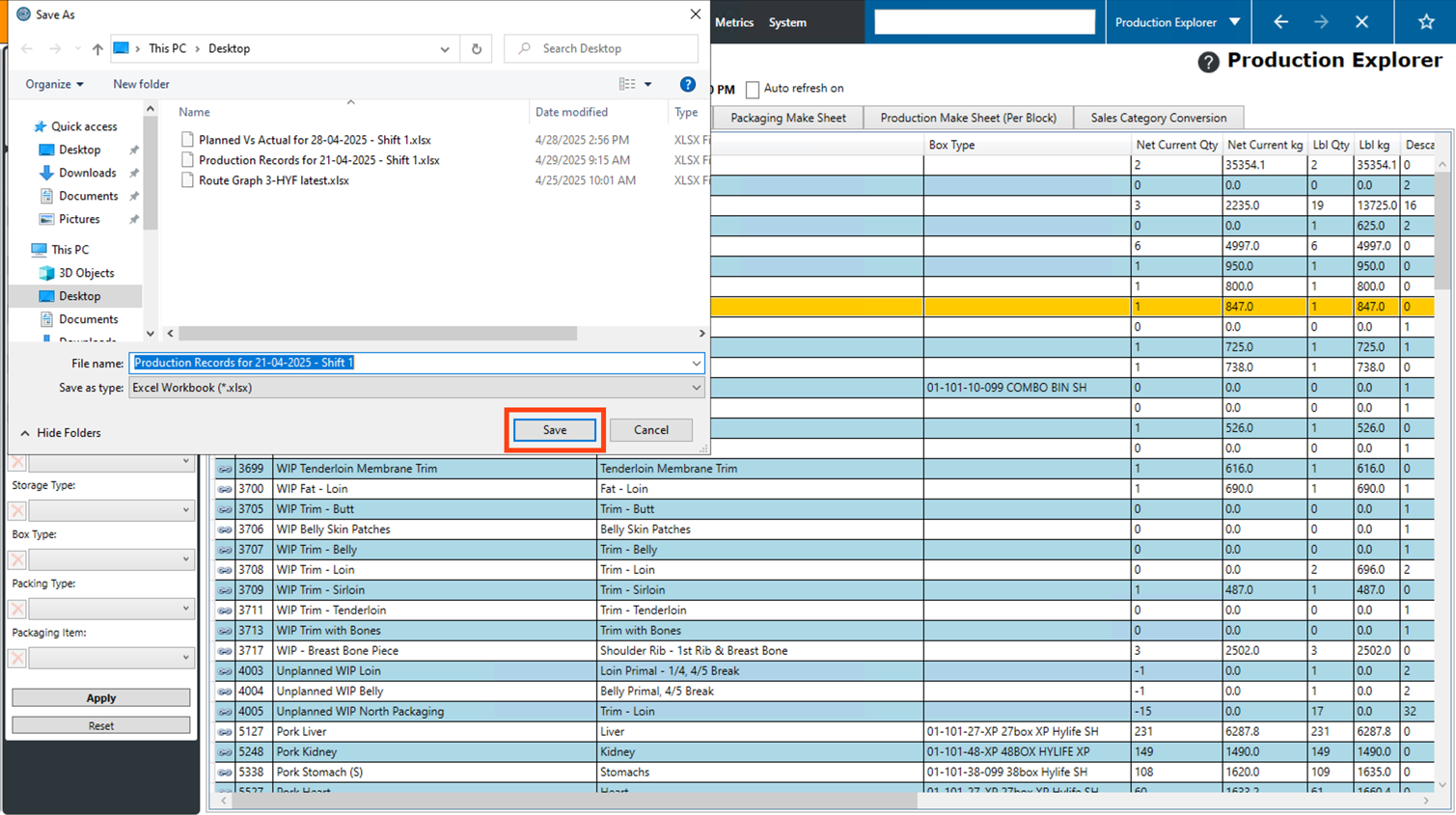The image size is (1456, 815).
Task: Click the back arrow in Production Explorer bar
Action: (1280, 22)
